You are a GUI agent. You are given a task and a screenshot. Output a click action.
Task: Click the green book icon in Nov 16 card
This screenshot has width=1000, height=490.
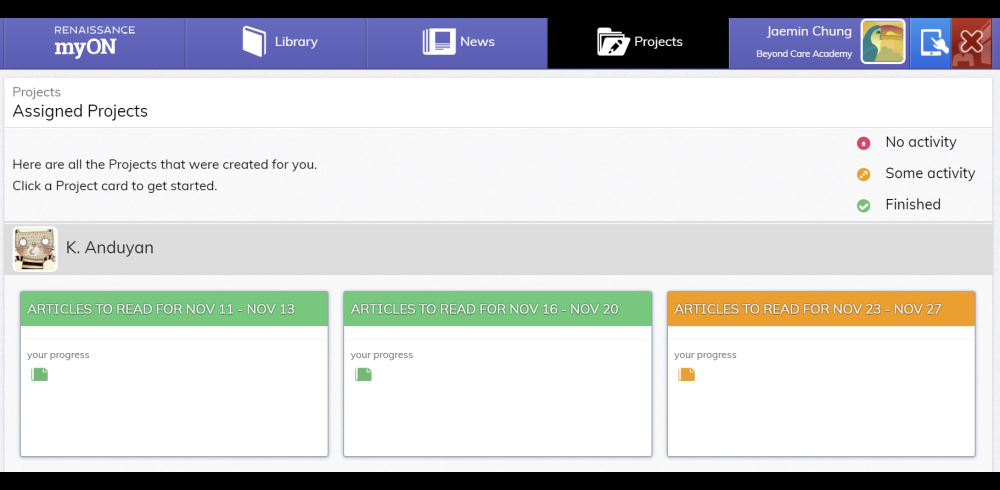(363, 375)
